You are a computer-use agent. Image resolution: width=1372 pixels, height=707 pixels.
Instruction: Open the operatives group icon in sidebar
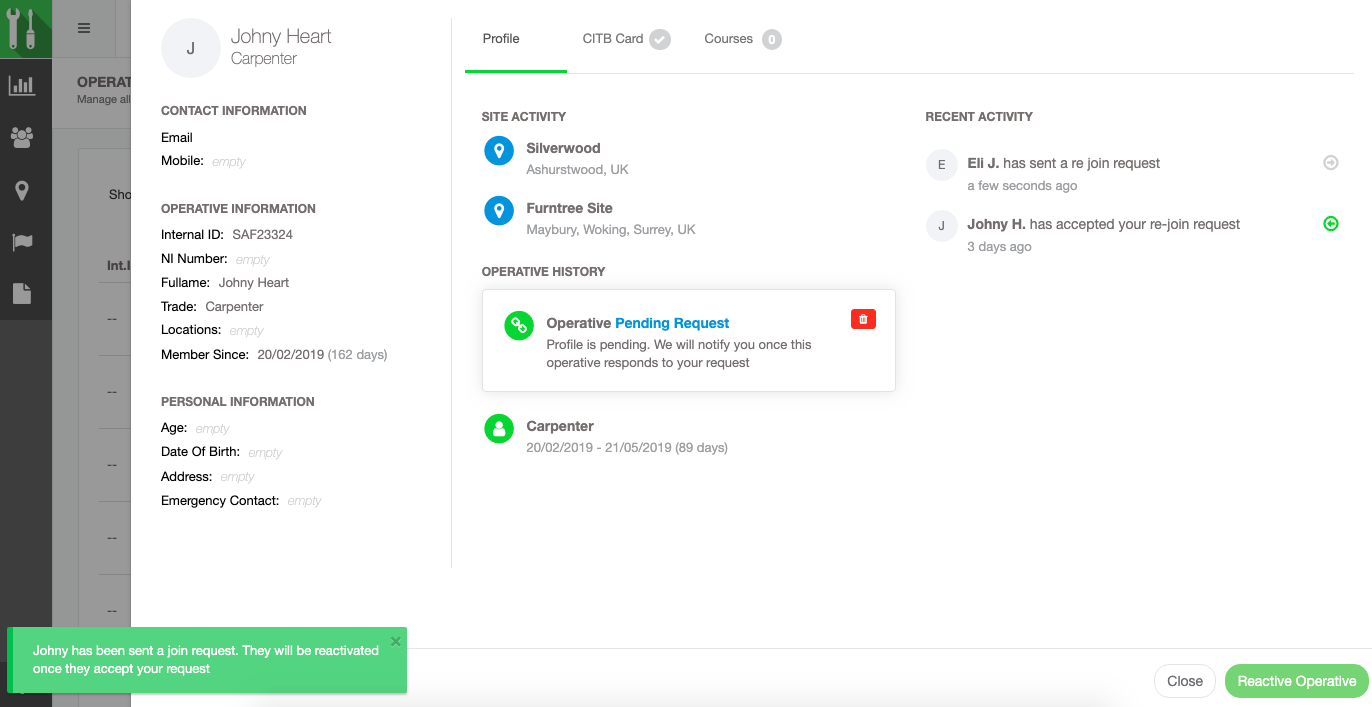pos(21,137)
